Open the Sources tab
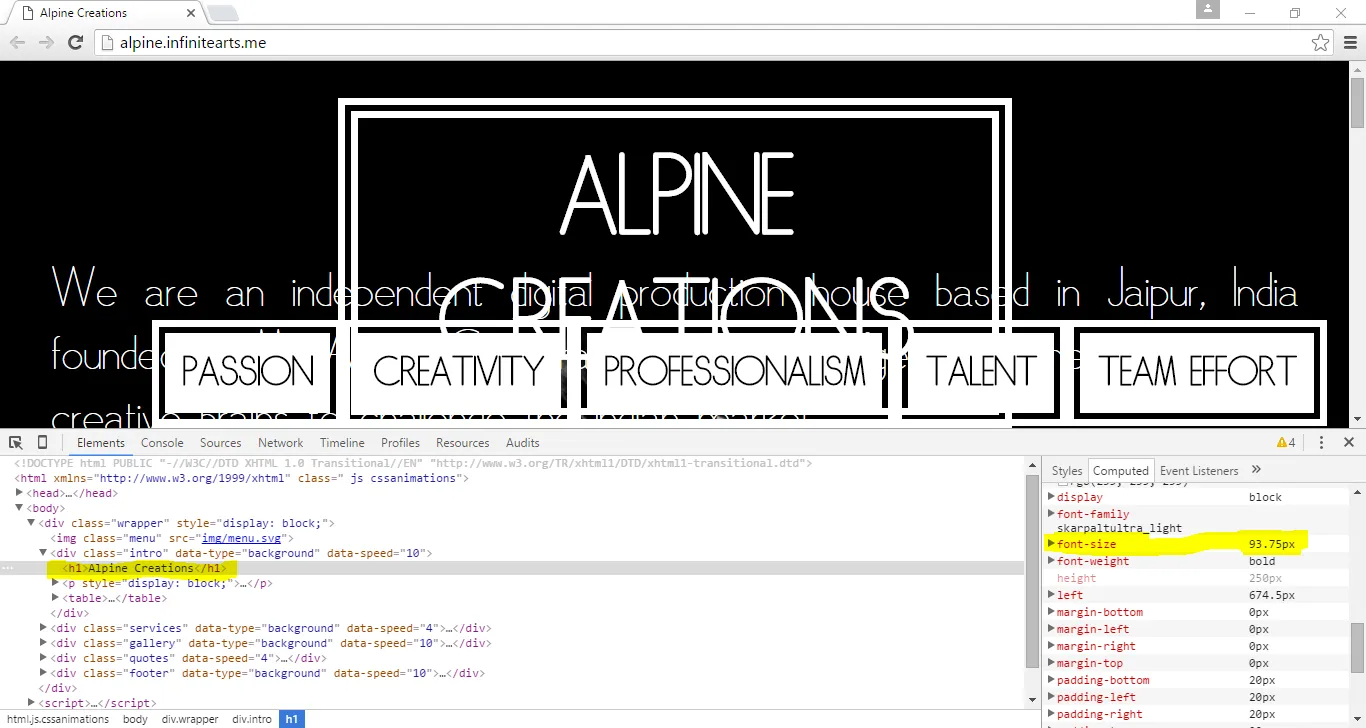1366x728 pixels. pyautogui.click(x=221, y=443)
